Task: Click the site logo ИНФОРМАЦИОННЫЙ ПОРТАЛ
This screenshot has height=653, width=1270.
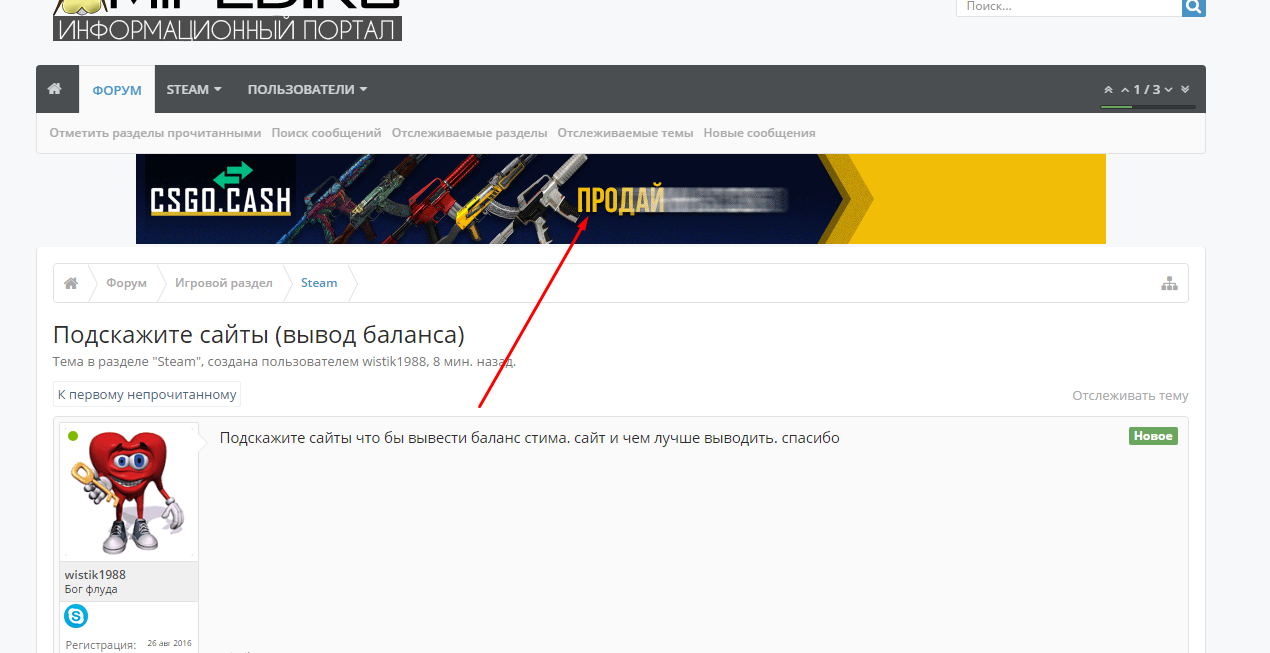Action: (x=227, y=20)
